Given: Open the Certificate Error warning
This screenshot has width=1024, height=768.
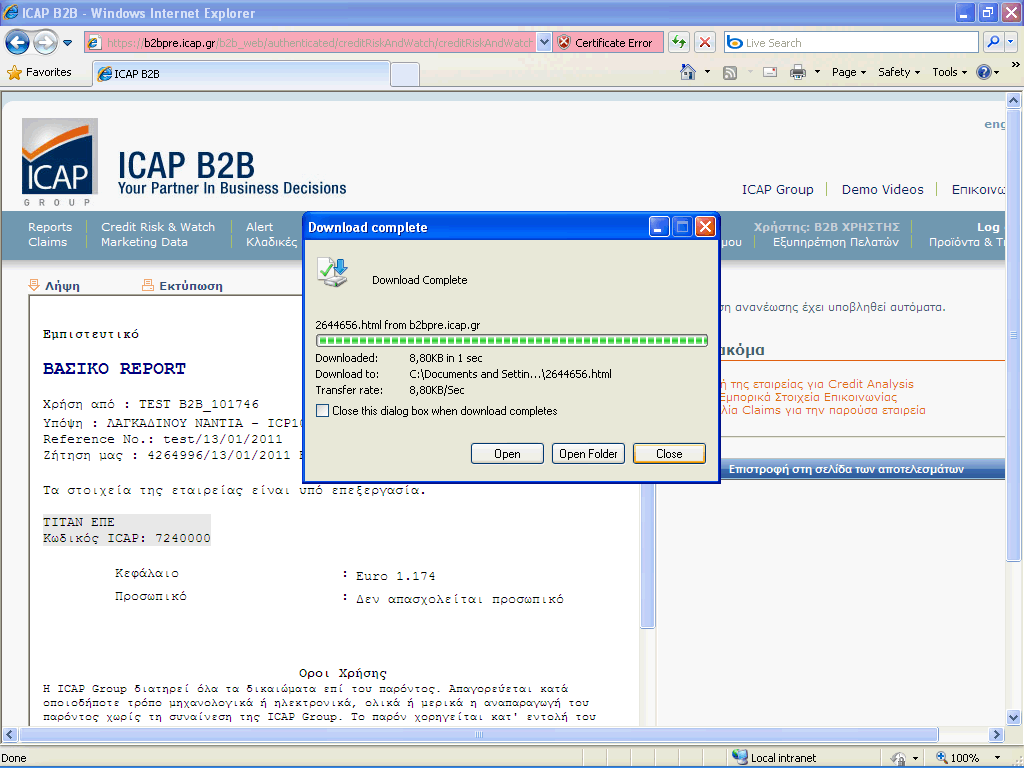Looking at the screenshot, I should pyautogui.click(x=607, y=43).
